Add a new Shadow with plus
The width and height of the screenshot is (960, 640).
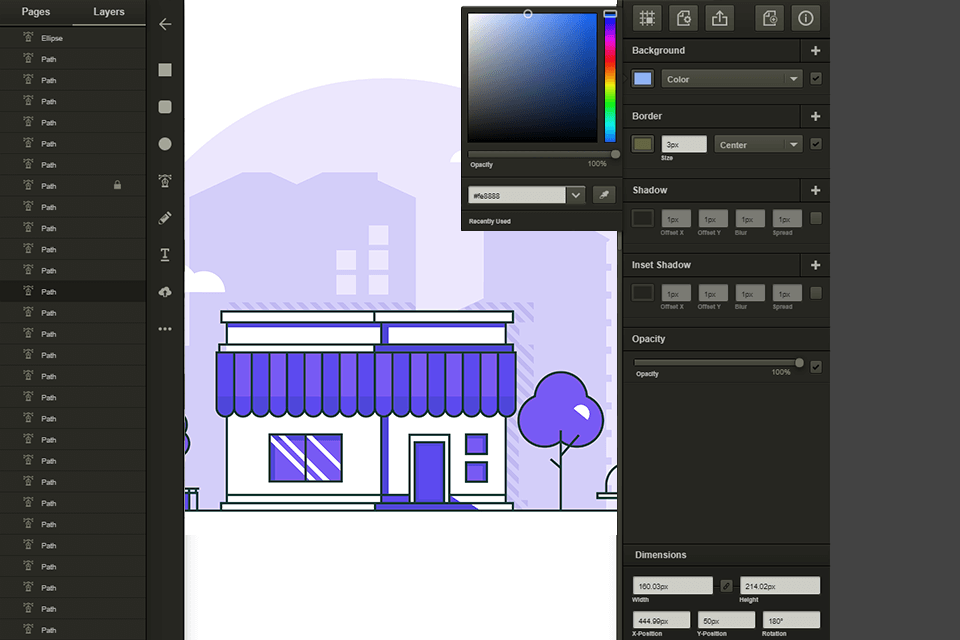coord(816,190)
